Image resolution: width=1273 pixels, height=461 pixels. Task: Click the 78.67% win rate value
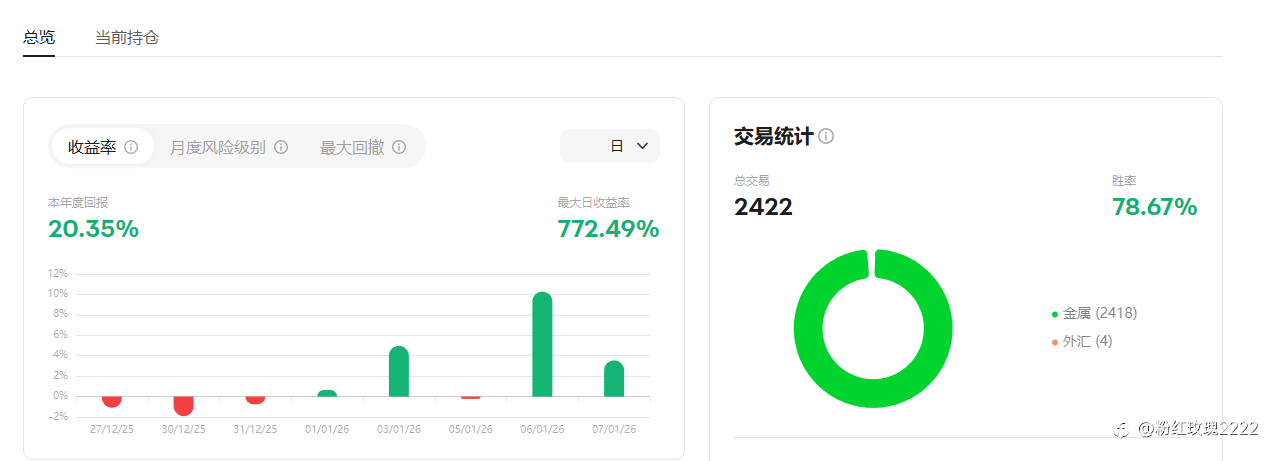point(1154,207)
